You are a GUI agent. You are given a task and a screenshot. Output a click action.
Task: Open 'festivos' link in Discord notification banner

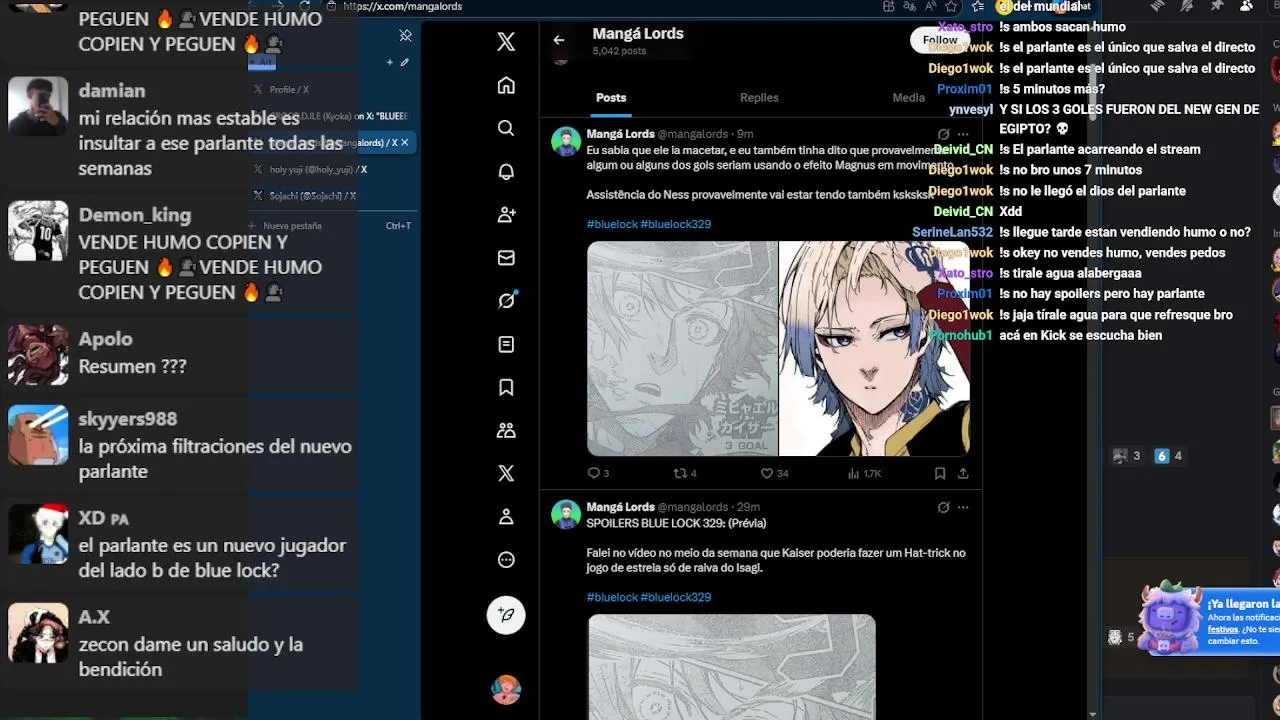click(1223, 629)
